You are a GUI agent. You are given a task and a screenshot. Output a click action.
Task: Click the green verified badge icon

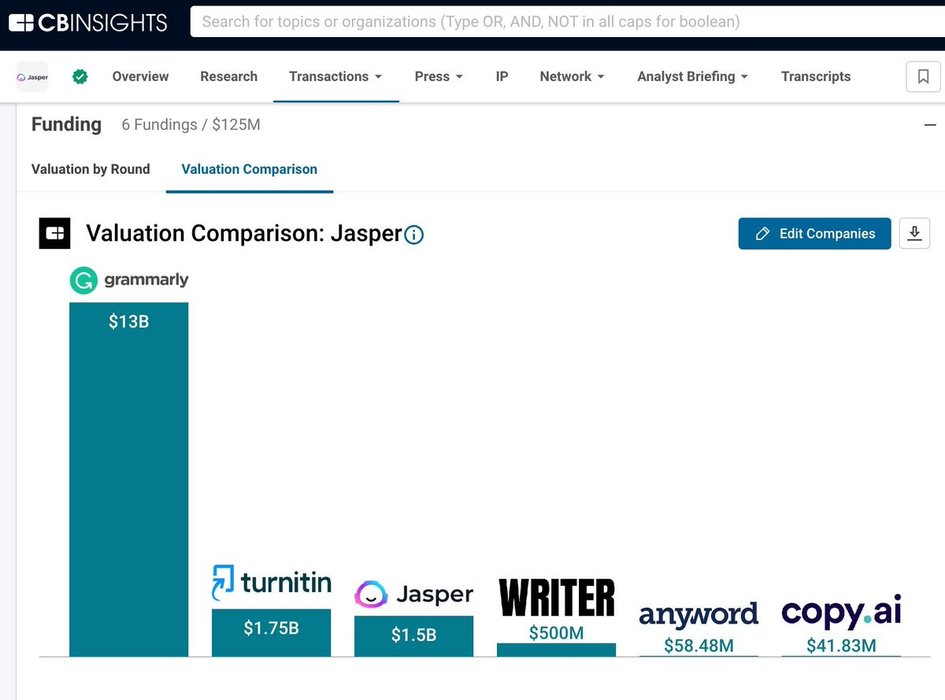pyautogui.click(x=80, y=77)
